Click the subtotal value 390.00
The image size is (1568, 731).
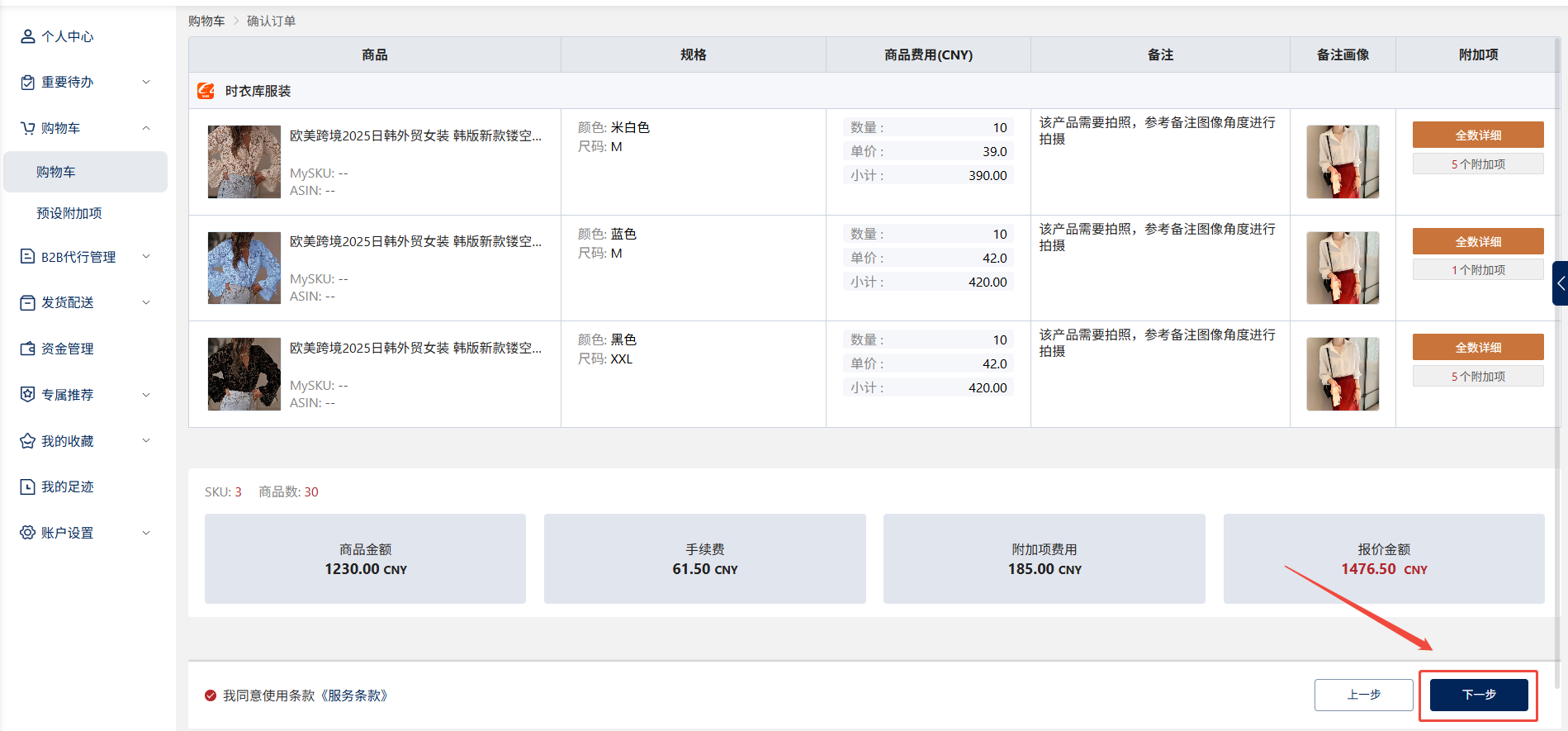tap(988, 175)
